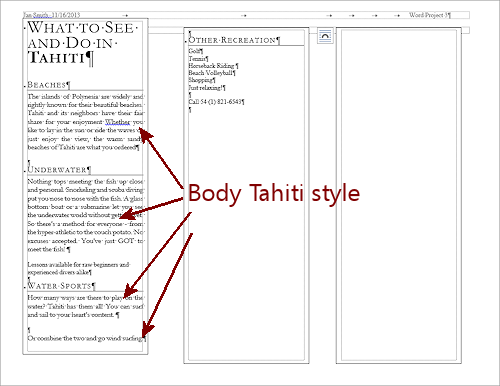This screenshot has width=500, height=386.
Task: Click the Water Sports heading
Action: (x=61, y=286)
